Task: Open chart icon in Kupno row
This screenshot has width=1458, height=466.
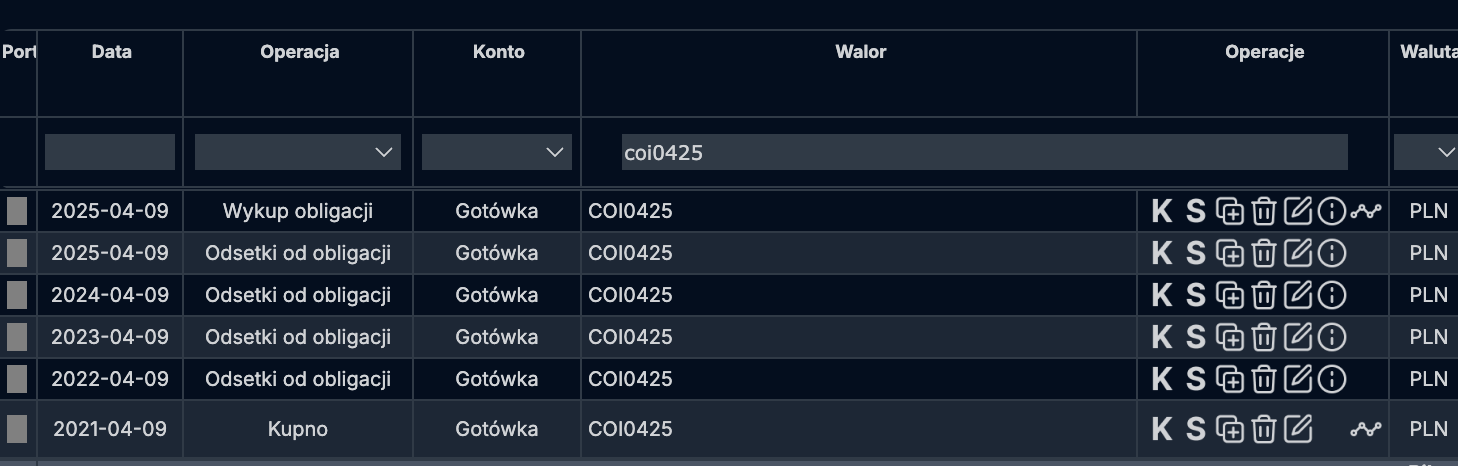Action: pos(1365,429)
